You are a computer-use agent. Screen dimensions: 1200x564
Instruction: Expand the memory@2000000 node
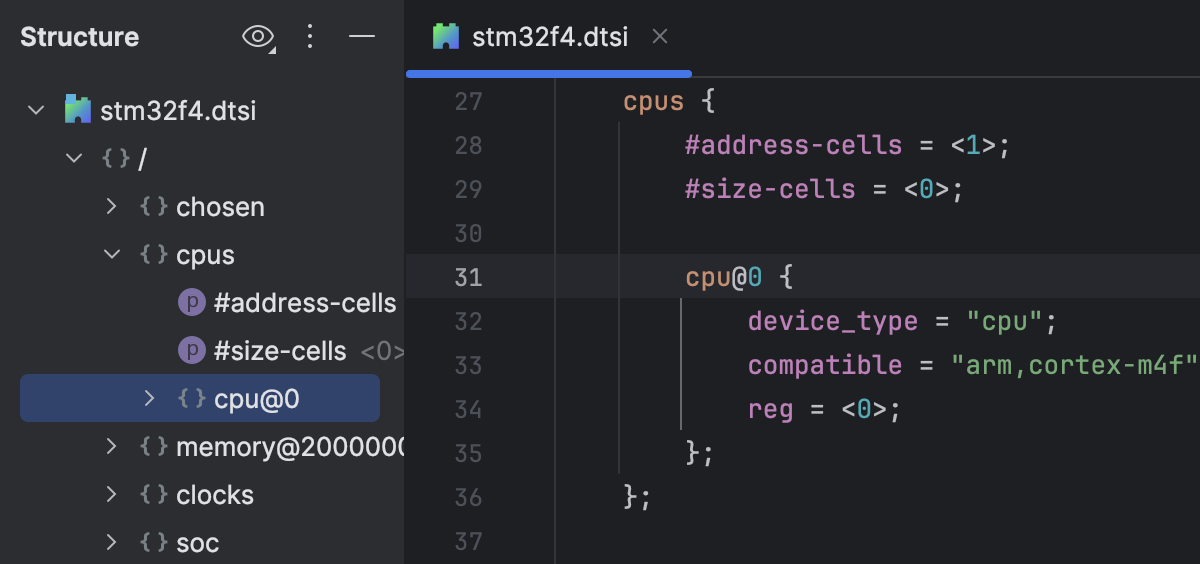click(112, 447)
